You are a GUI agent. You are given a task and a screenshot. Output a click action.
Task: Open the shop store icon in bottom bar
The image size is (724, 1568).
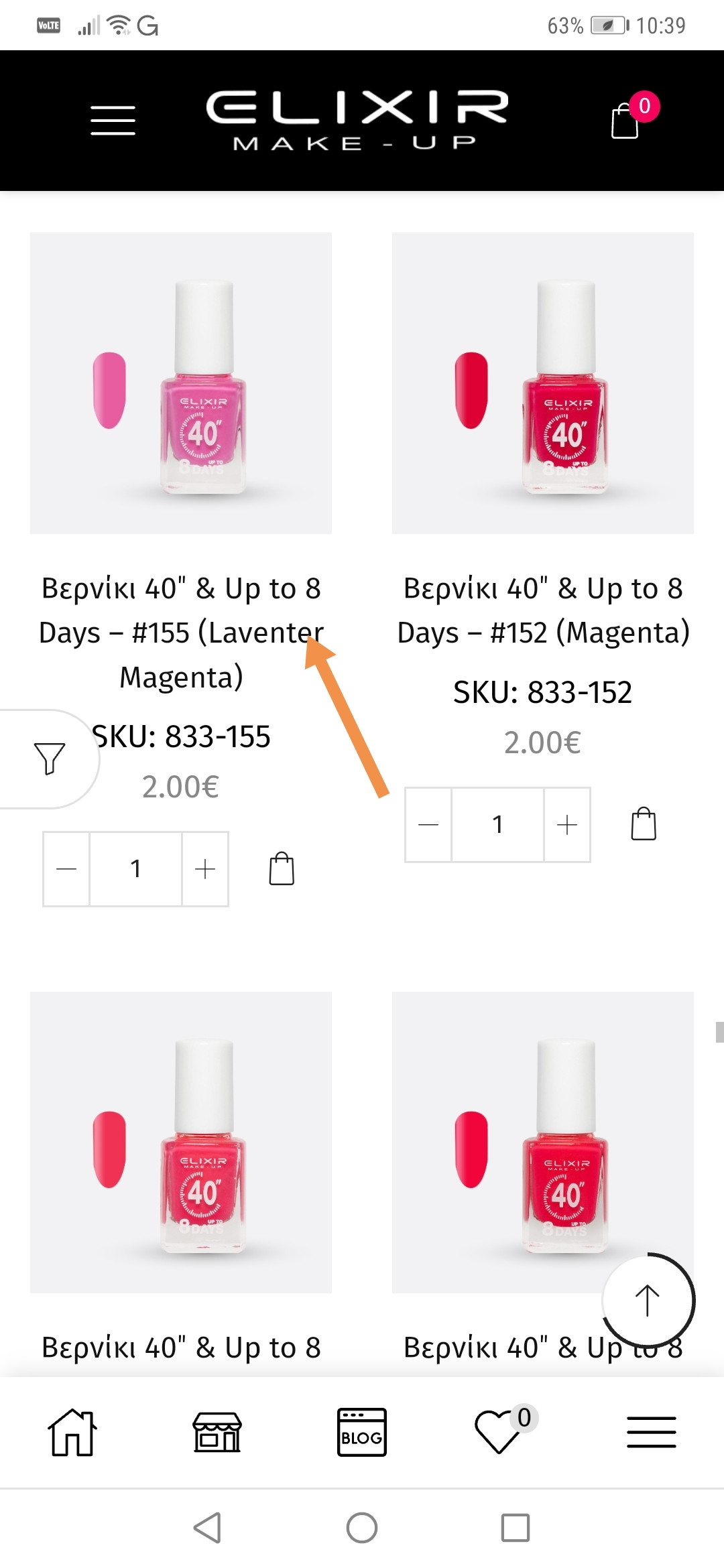tap(217, 1433)
